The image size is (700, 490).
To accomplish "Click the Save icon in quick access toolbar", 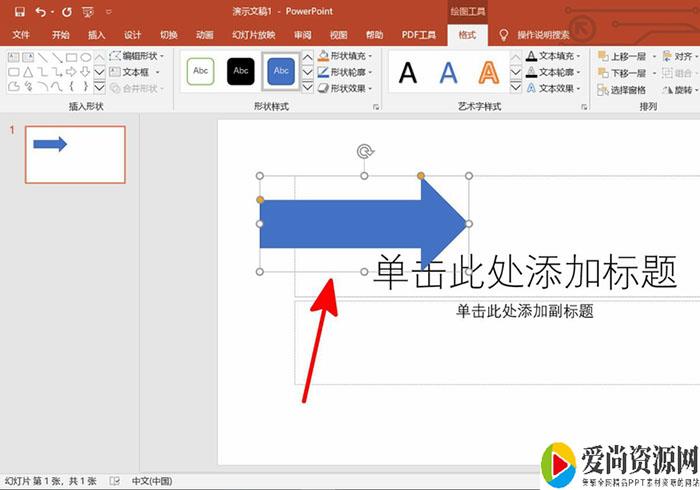I will click(19, 12).
